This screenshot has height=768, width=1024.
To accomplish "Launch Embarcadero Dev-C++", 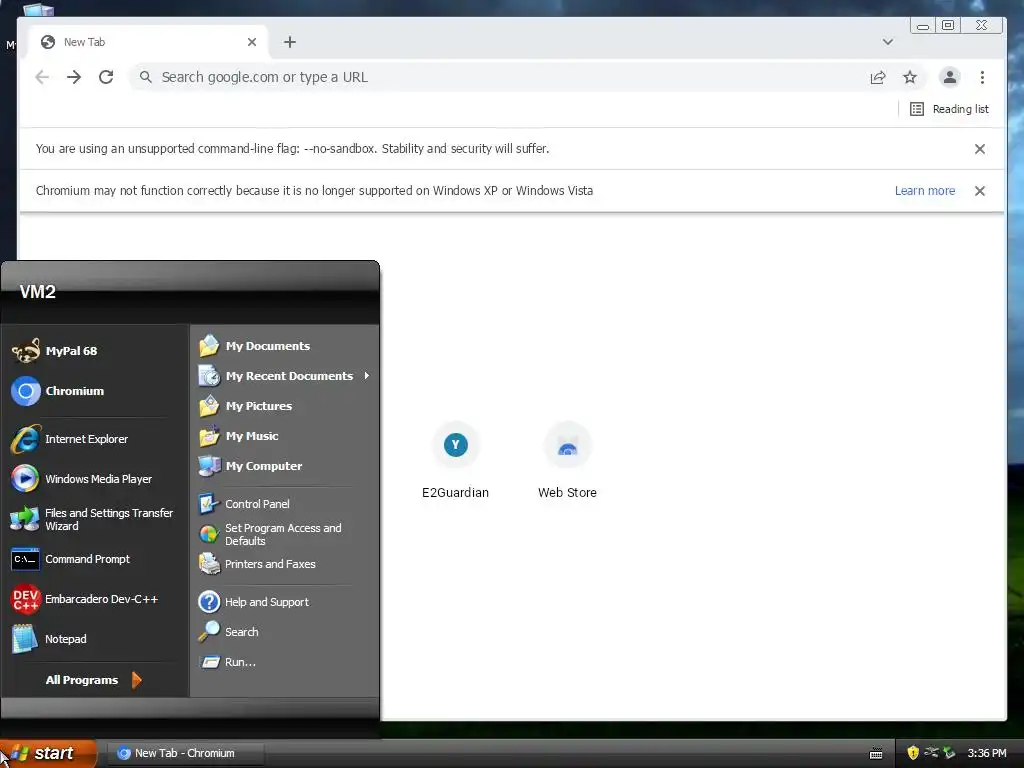I will (x=95, y=599).
